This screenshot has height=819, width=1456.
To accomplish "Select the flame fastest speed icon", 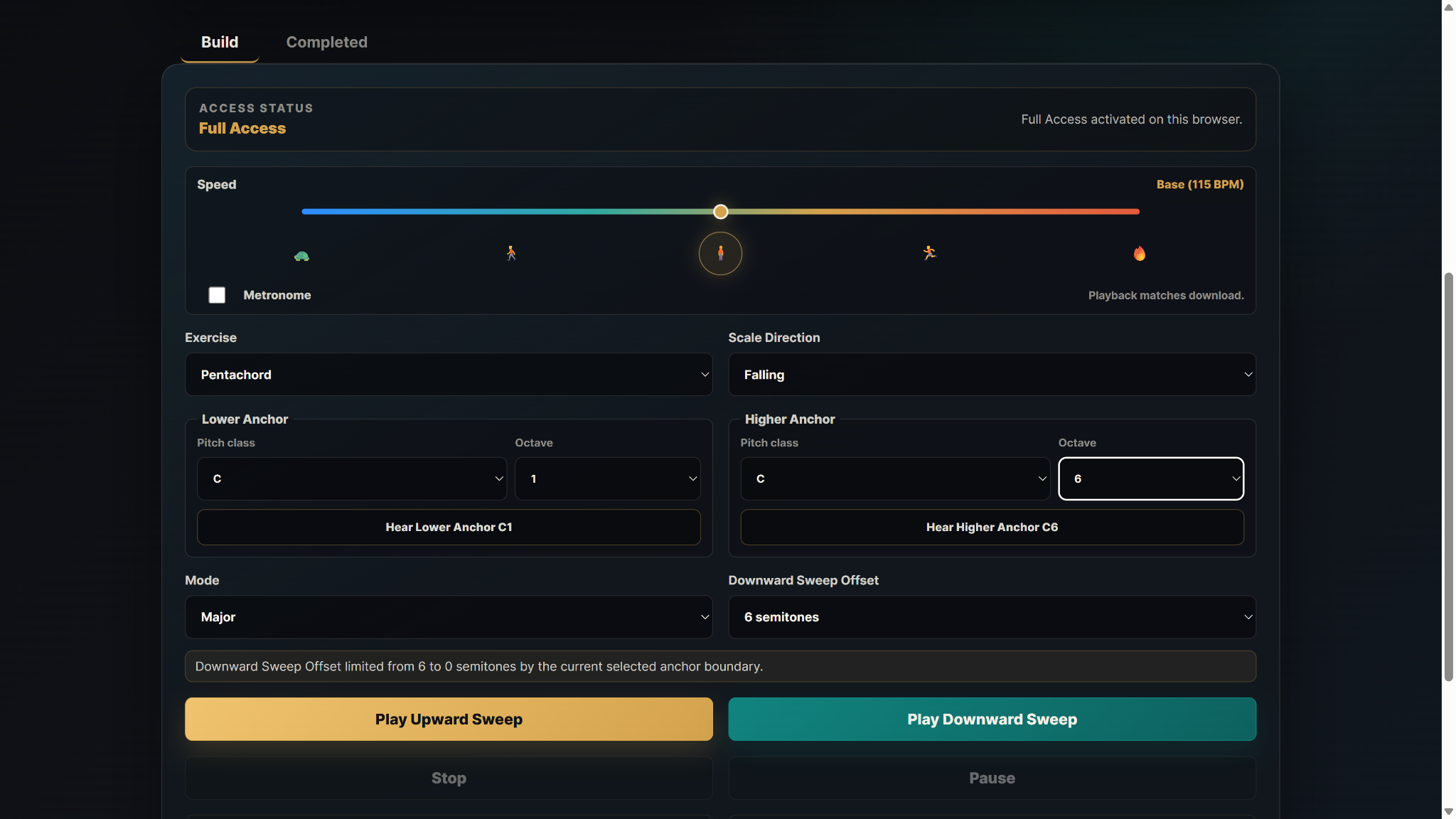I will coord(1139,253).
